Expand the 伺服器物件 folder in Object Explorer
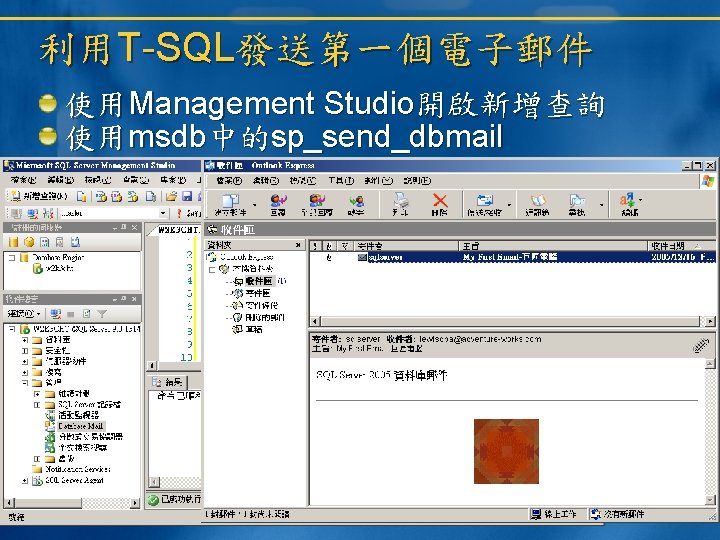The image size is (720, 540). pyautogui.click(x=25, y=361)
